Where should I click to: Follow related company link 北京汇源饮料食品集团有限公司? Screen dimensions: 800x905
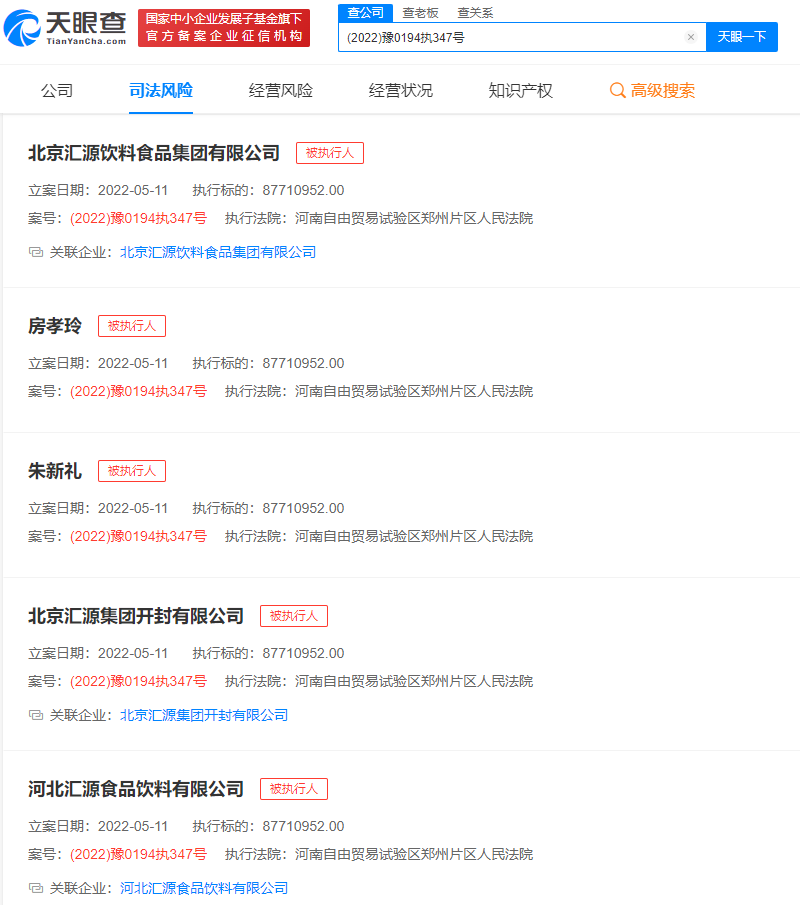(218, 252)
